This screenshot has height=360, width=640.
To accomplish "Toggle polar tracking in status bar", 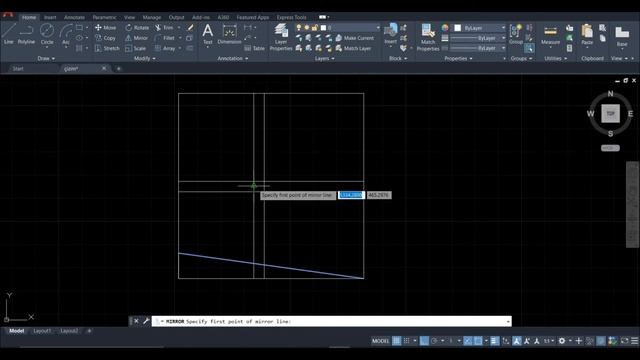I will point(434,341).
